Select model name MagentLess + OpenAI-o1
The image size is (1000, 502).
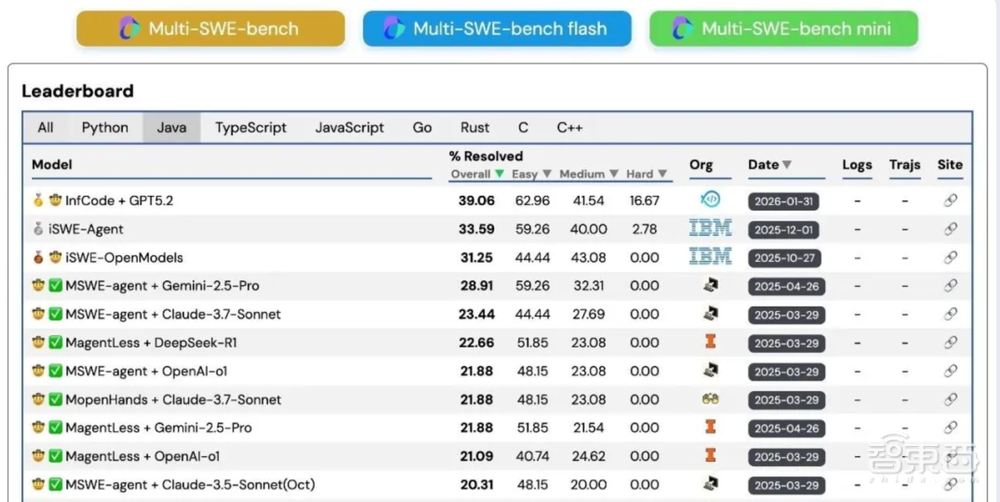tap(142, 456)
